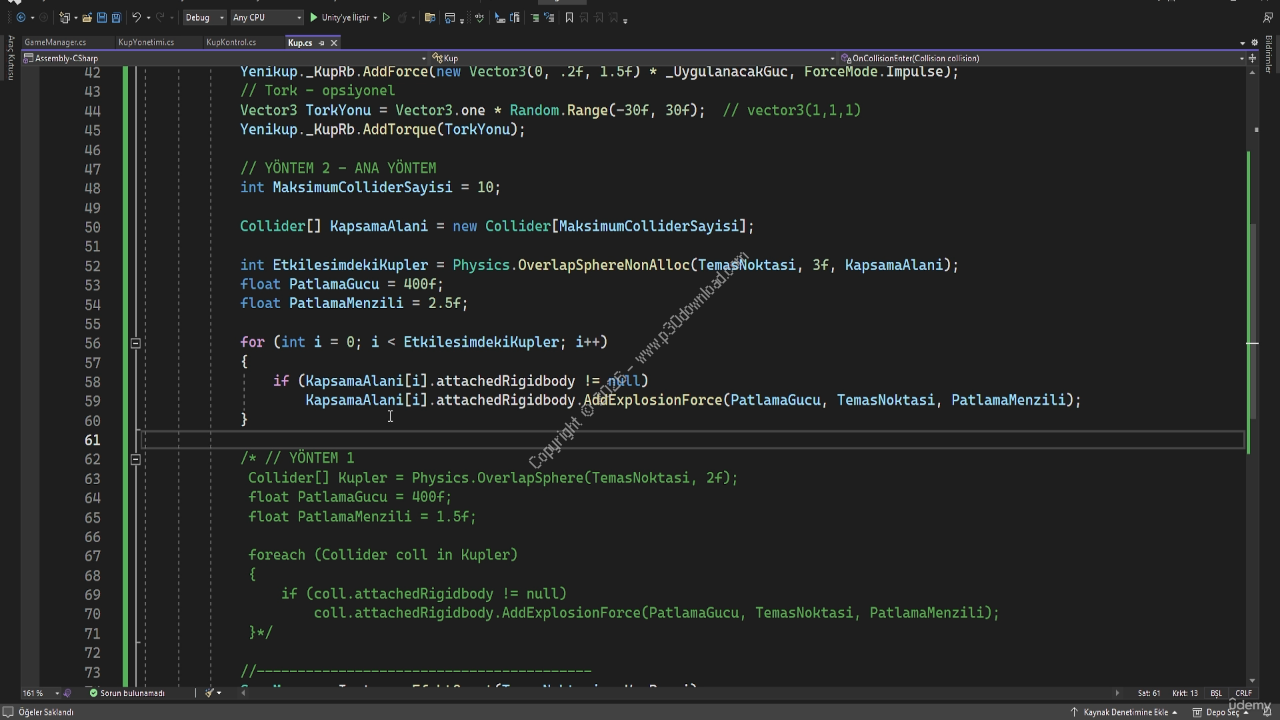Collapse the for loop code block
This screenshot has height=720, width=1280.
click(135, 343)
